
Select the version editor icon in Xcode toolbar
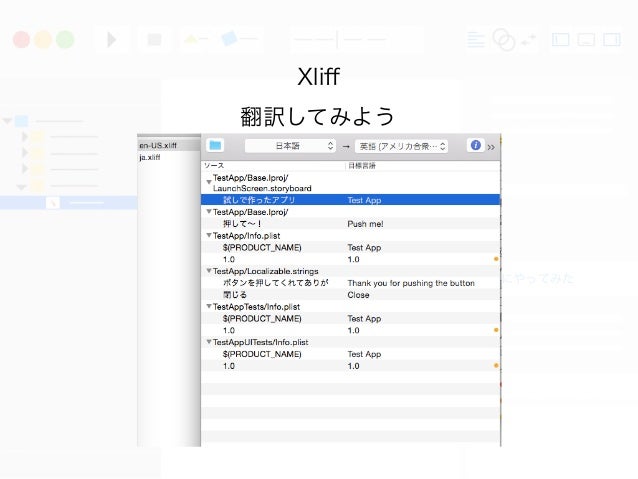coord(529,39)
